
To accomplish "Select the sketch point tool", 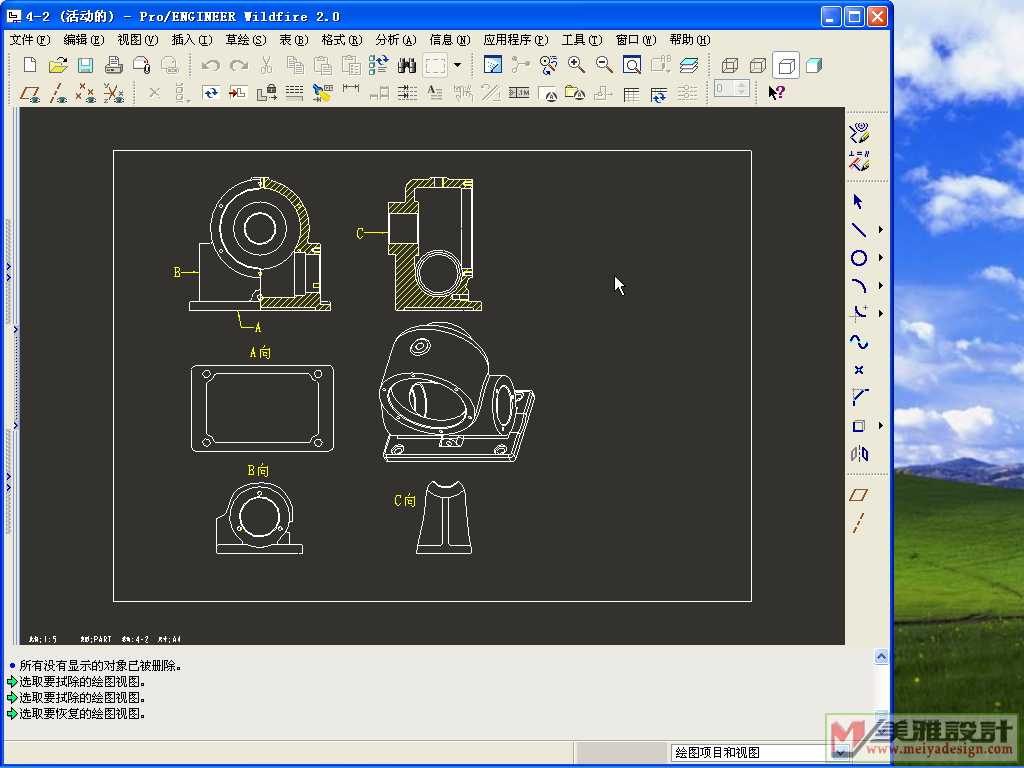I will [859, 370].
